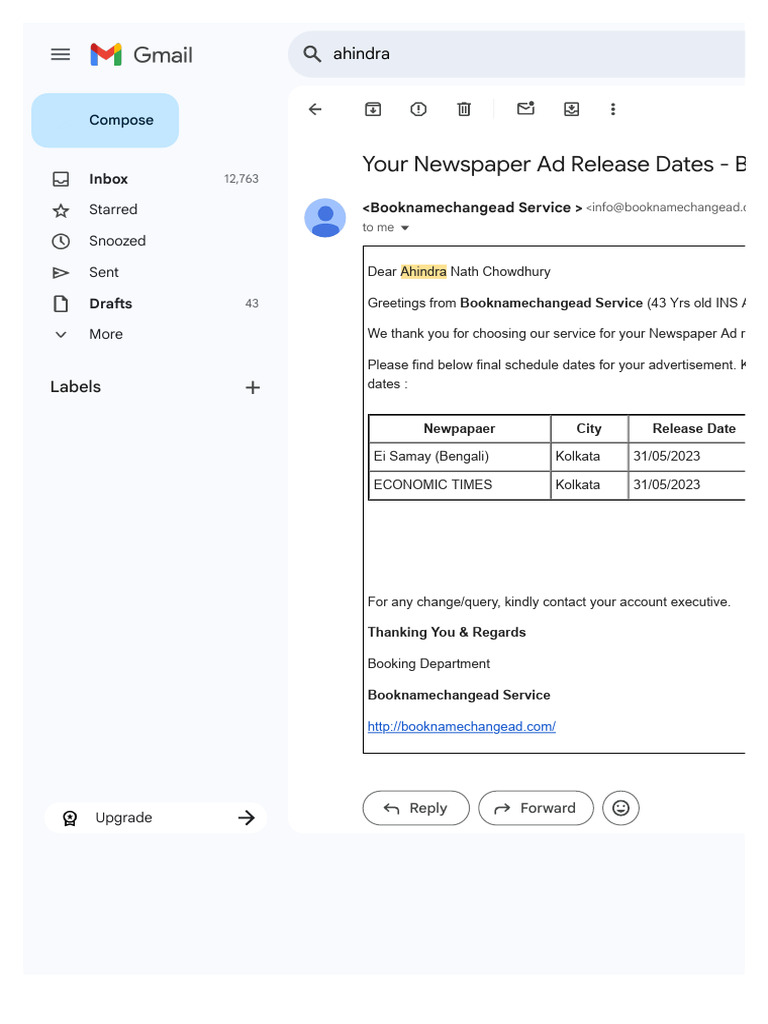Open the More options three-dot menu
This screenshot has width=768, height=1024.
[613, 109]
